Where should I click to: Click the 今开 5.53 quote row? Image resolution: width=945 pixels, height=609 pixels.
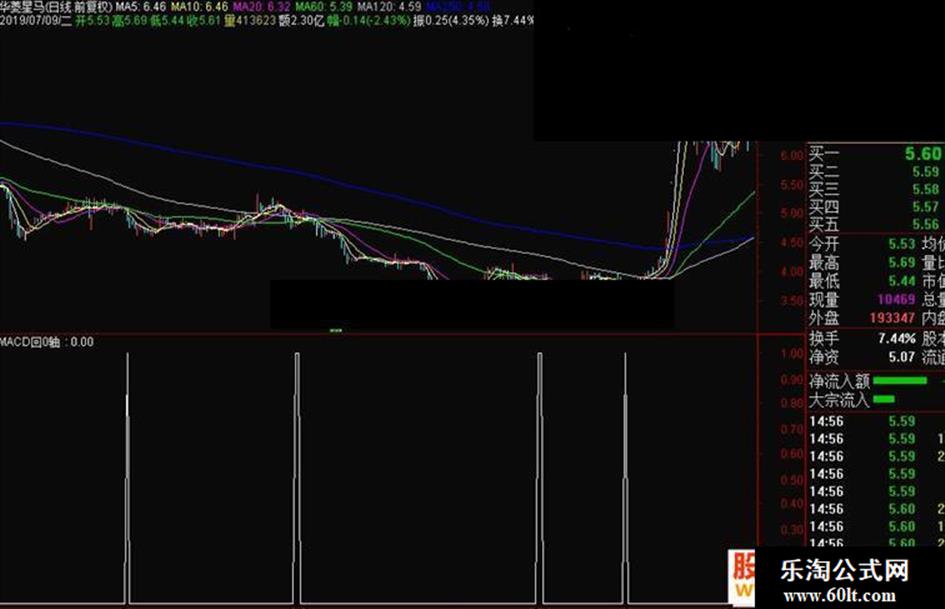862,244
